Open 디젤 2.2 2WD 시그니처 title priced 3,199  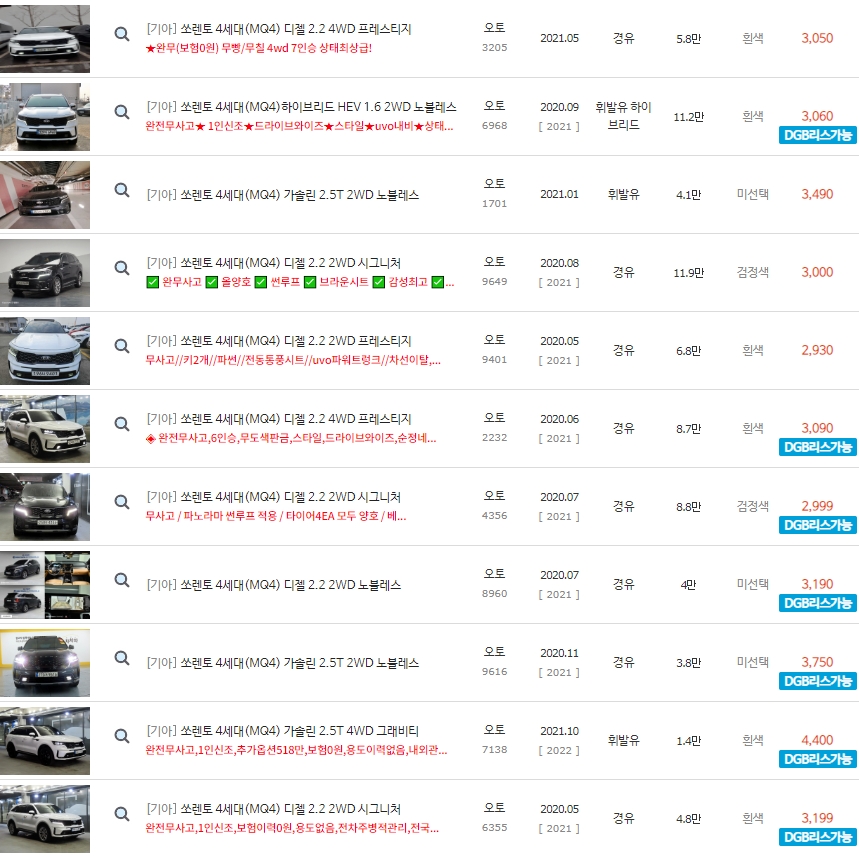pyautogui.click(x=273, y=809)
